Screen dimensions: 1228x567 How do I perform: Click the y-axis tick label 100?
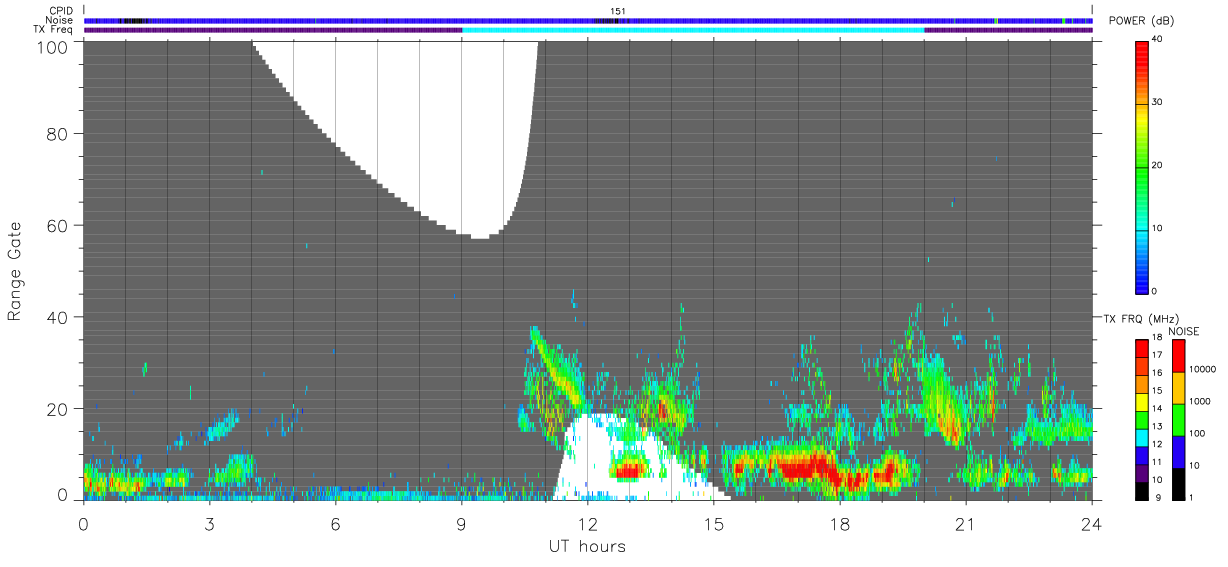(52, 47)
